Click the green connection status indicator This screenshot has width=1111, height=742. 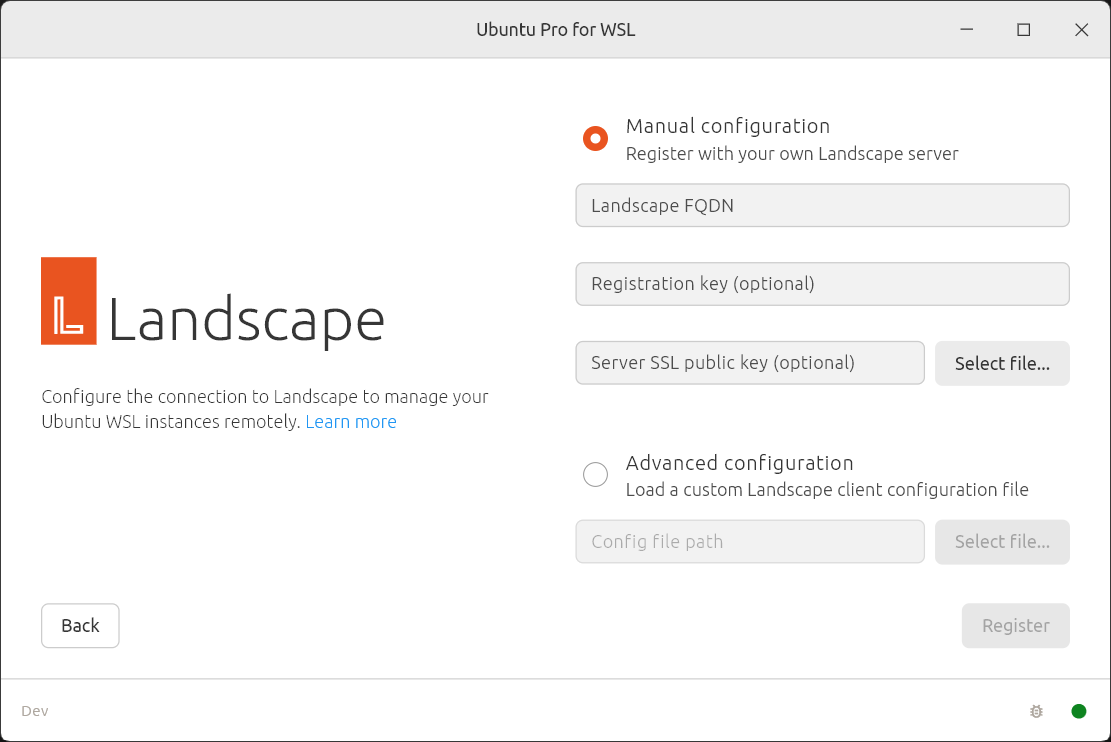coord(1078,710)
